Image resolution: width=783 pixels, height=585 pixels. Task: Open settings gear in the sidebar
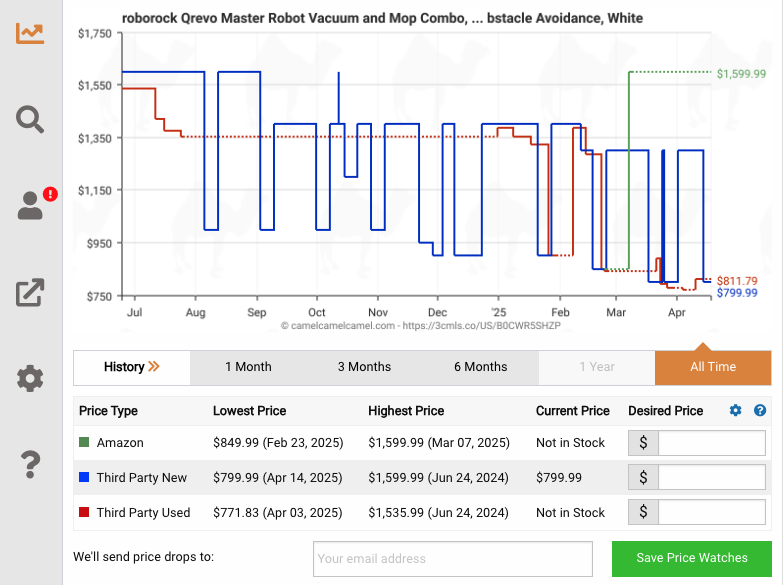pos(30,378)
